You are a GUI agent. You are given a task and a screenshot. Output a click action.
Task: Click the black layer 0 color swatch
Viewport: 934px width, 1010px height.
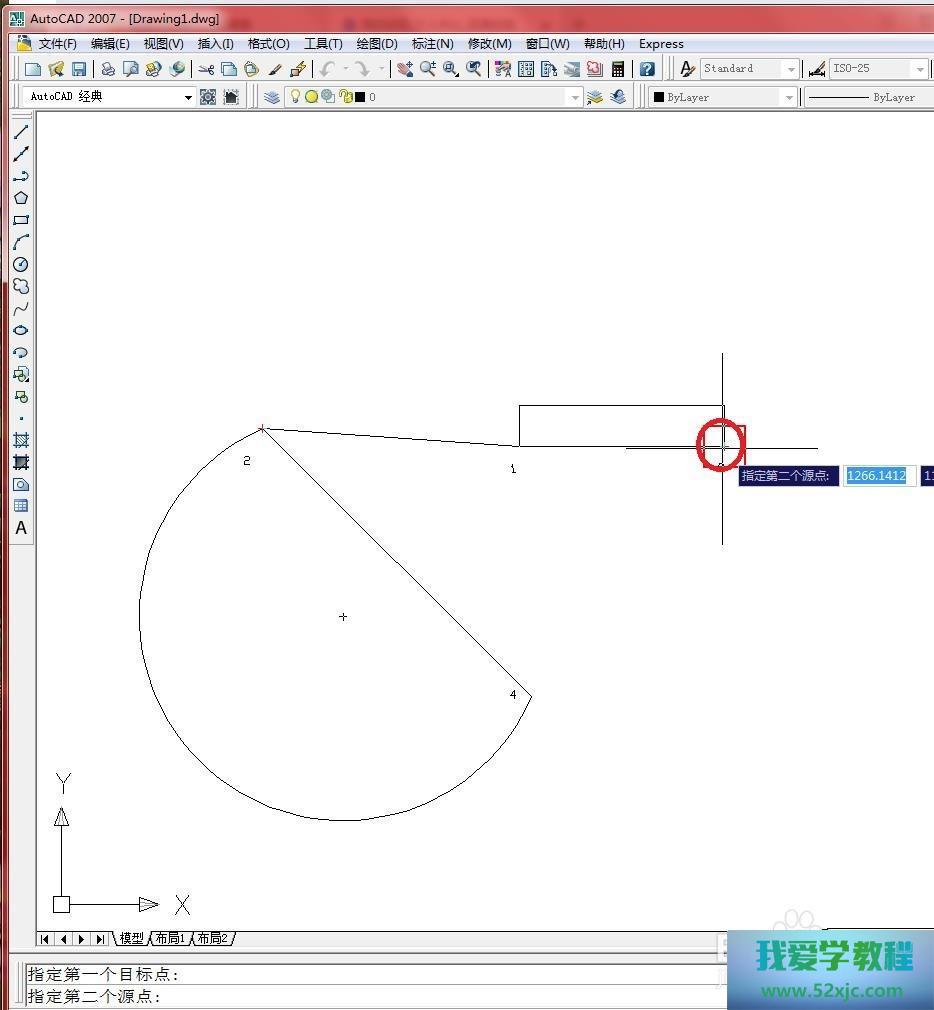[x=360, y=97]
